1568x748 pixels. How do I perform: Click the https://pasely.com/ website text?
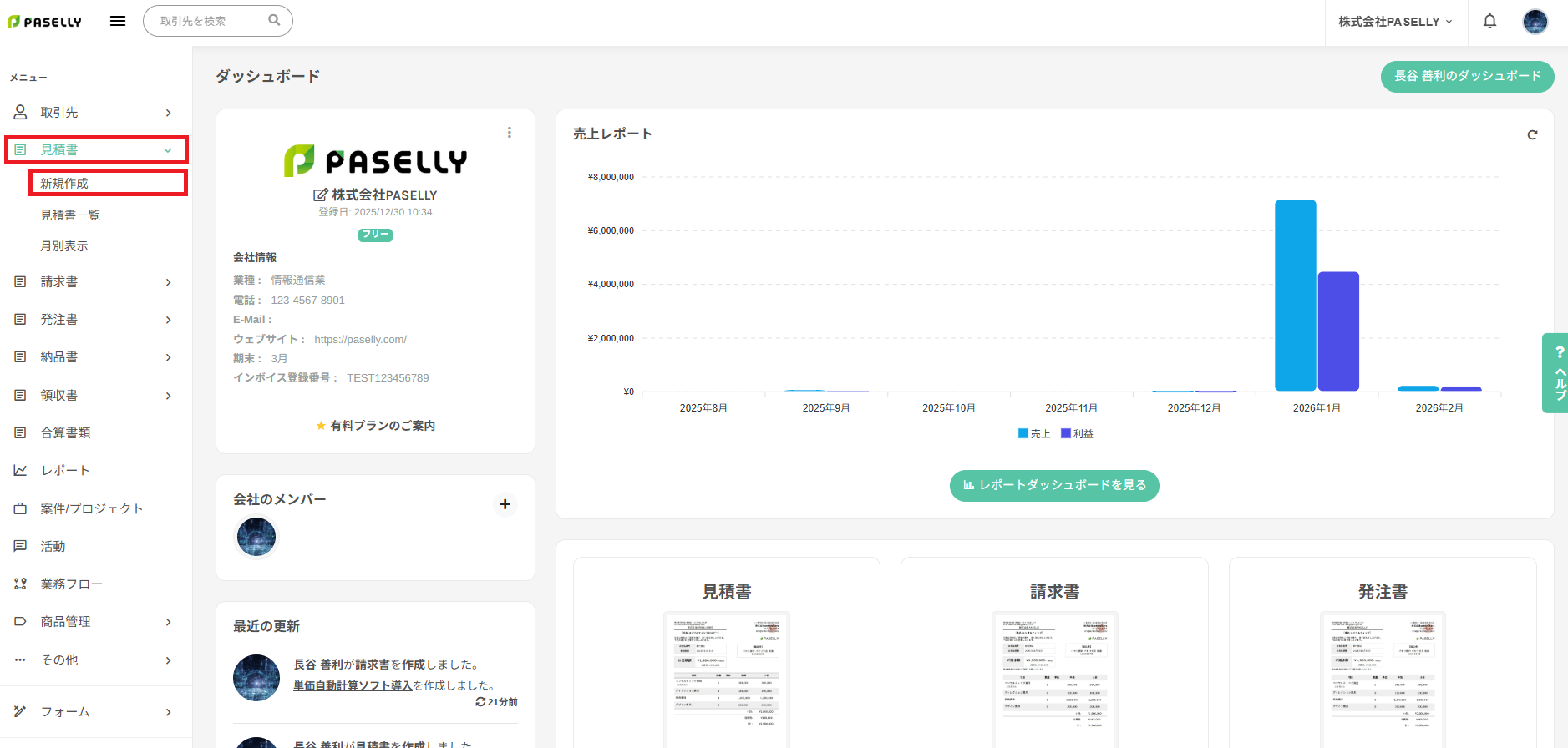pyautogui.click(x=361, y=340)
